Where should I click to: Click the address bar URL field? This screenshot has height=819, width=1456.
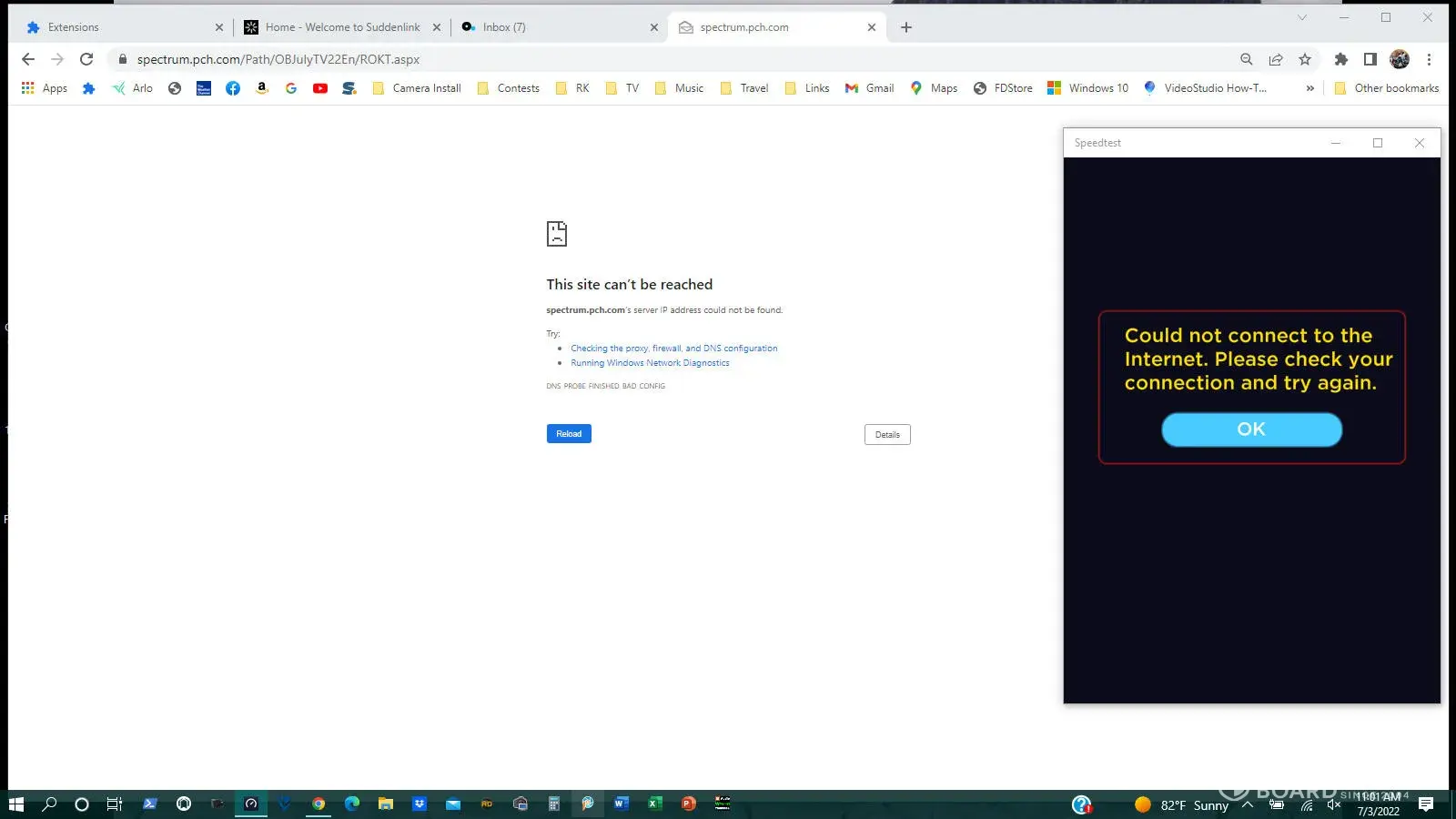(x=637, y=59)
